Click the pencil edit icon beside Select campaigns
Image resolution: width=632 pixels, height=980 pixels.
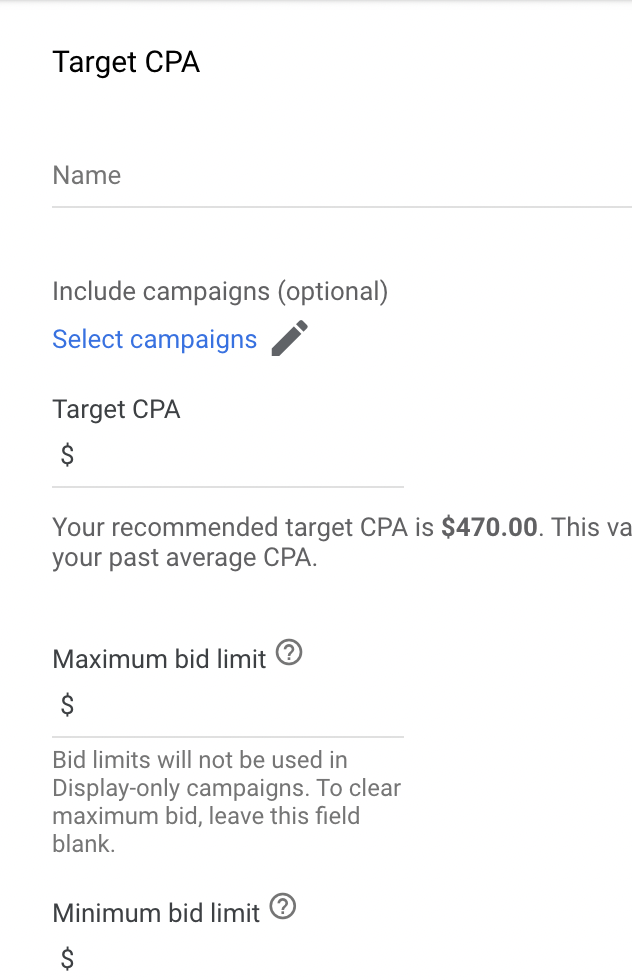tap(289, 338)
